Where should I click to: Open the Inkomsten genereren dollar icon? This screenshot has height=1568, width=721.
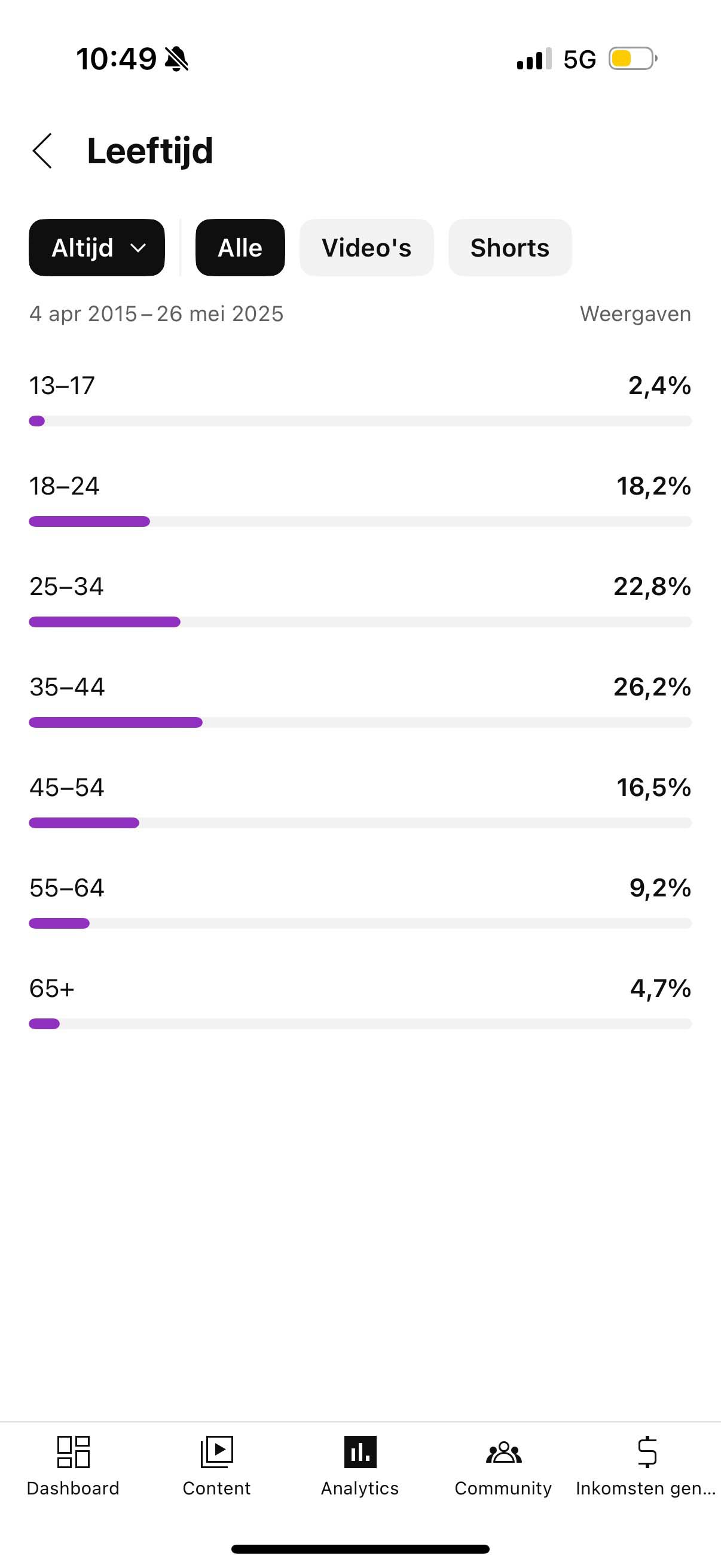pos(647,1452)
